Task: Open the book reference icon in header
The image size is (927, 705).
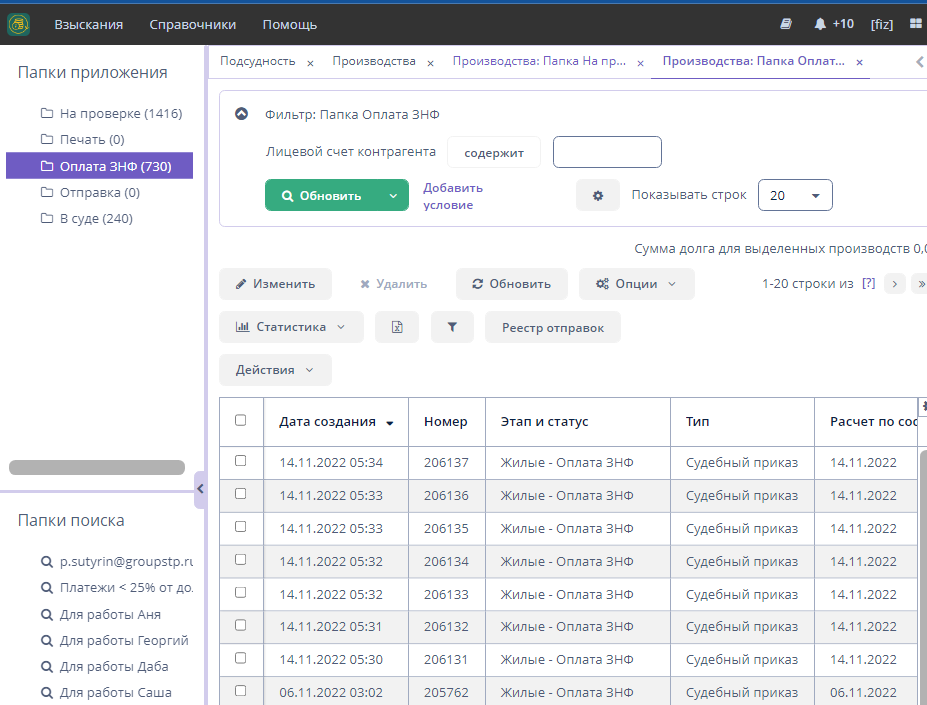Action: (x=786, y=24)
